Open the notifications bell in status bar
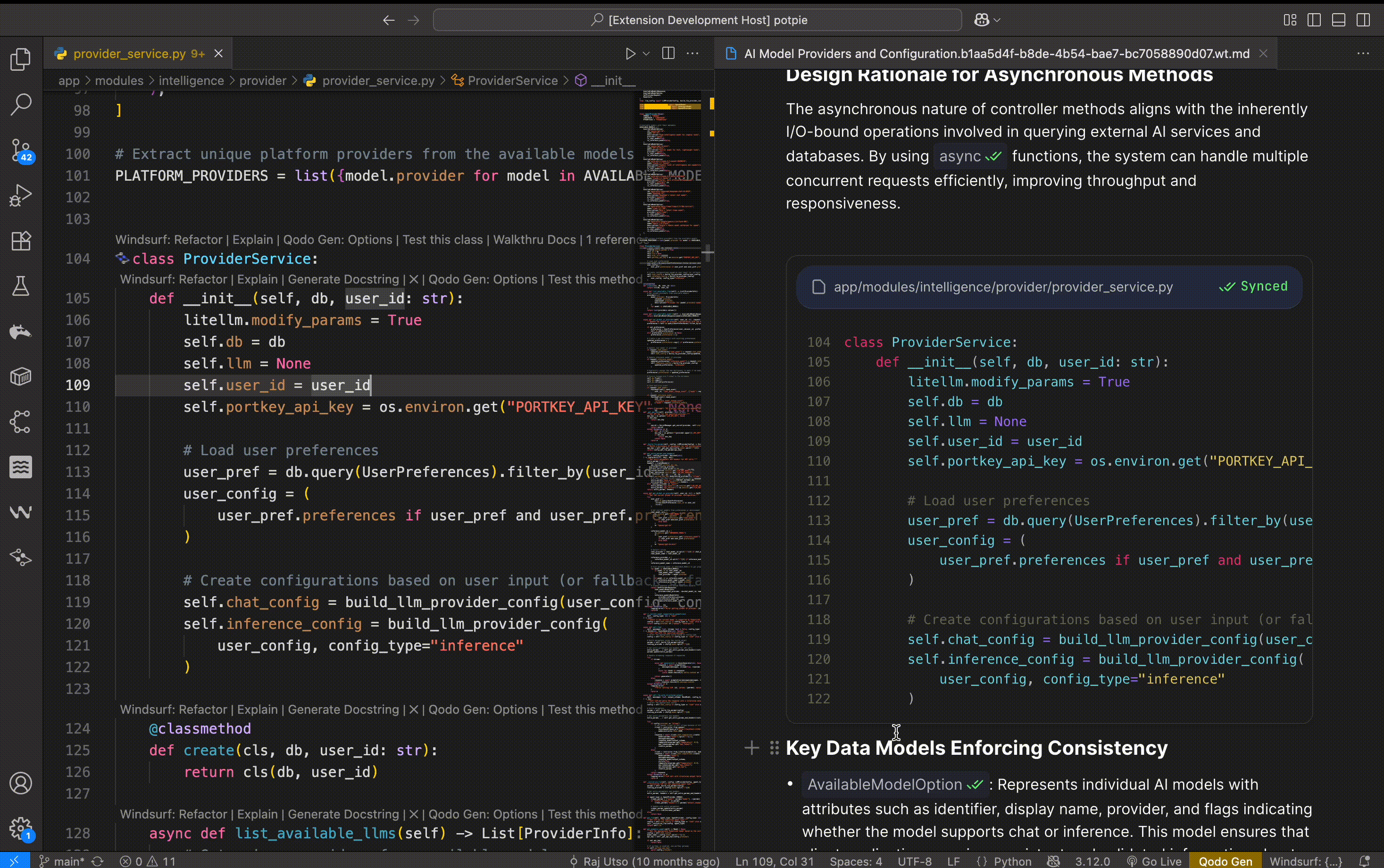Viewport: 1384px width, 868px height. click(1365, 861)
